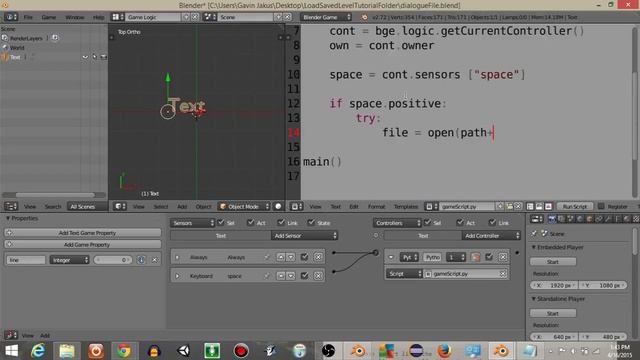Open the Object Mode dropdown
Viewport: 640px width, 360px height.
(x=244, y=207)
